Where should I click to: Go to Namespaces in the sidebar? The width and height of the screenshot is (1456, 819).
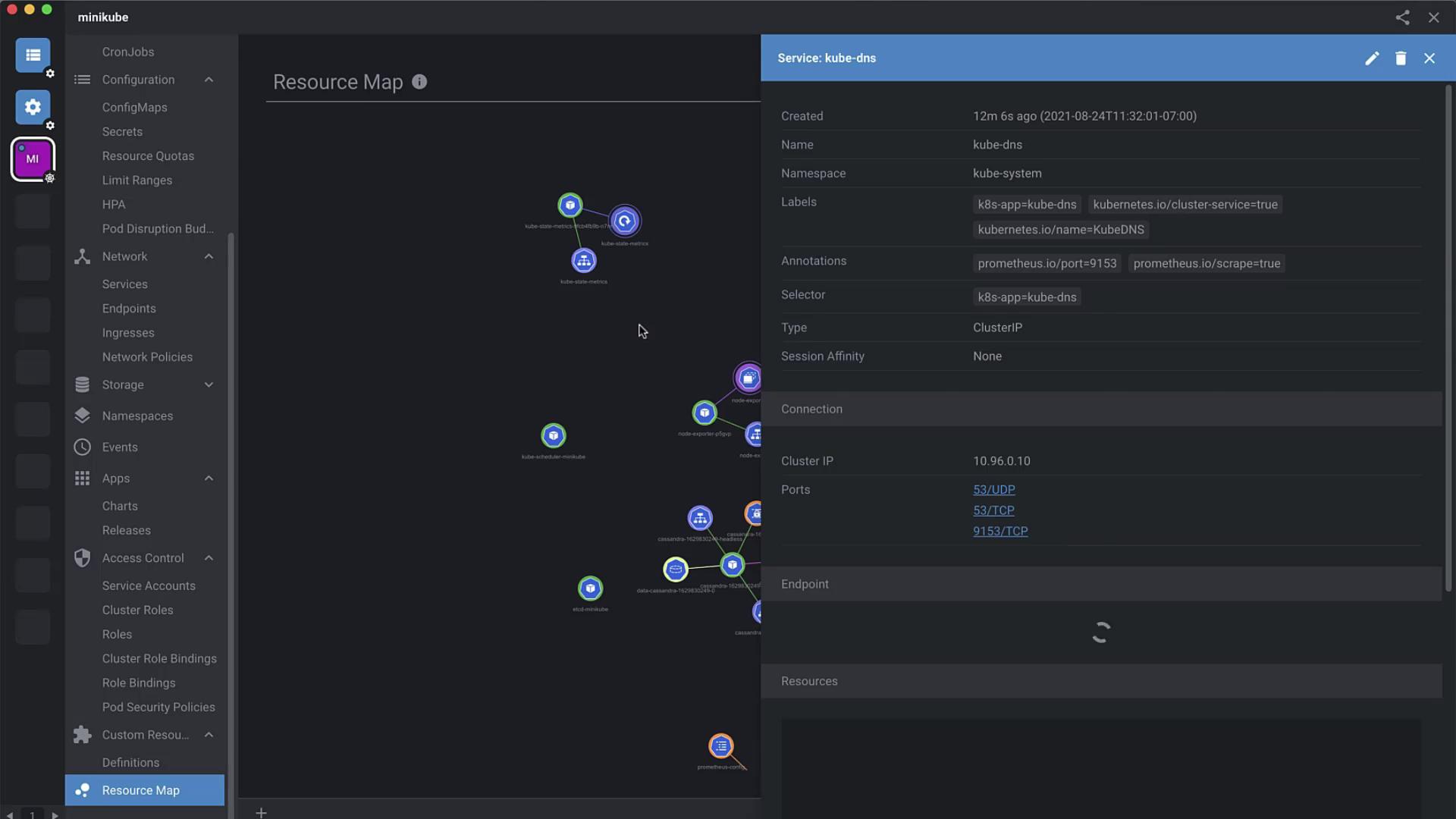point(137,416)
